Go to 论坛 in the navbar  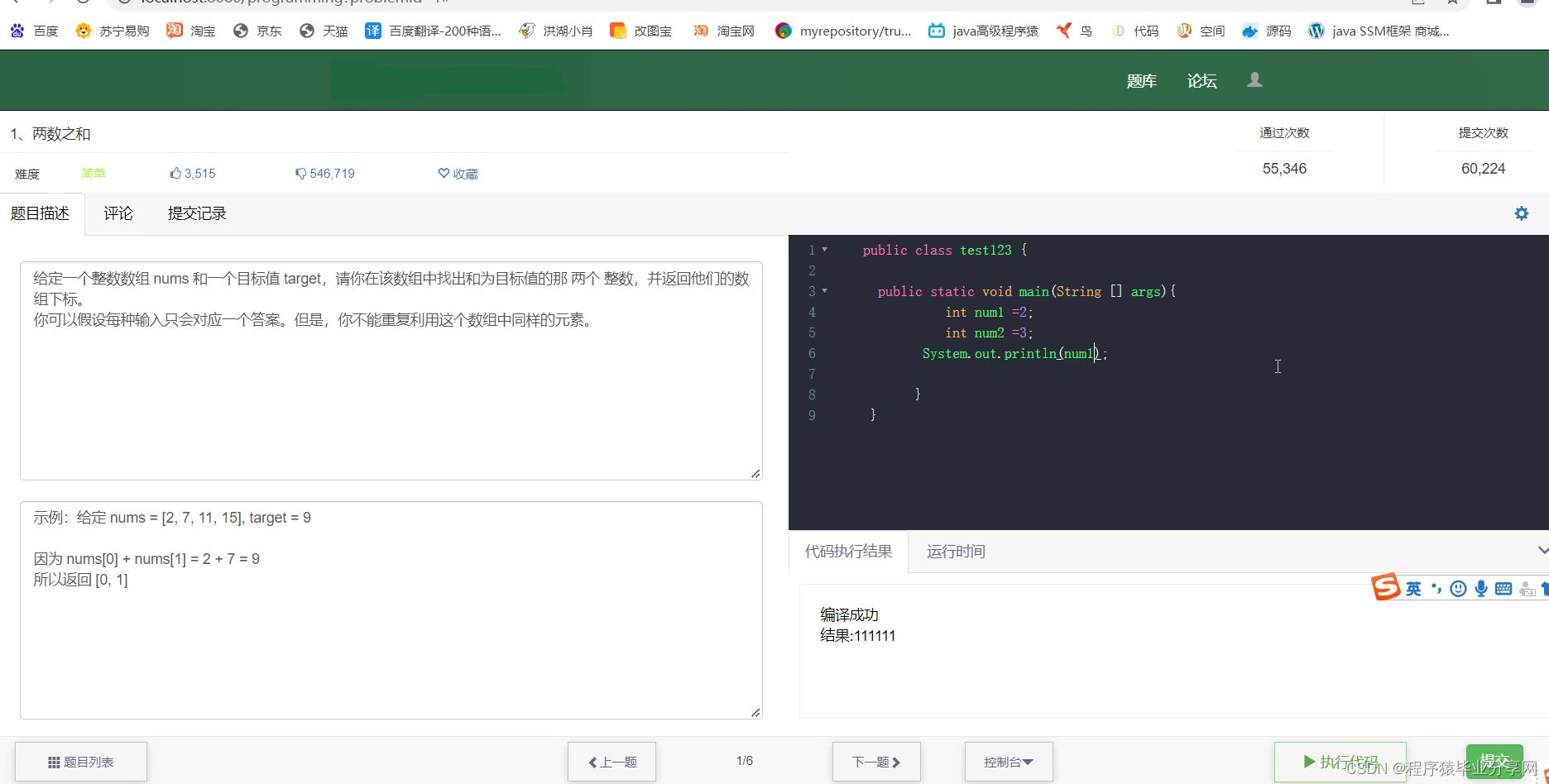point(1201,81)
